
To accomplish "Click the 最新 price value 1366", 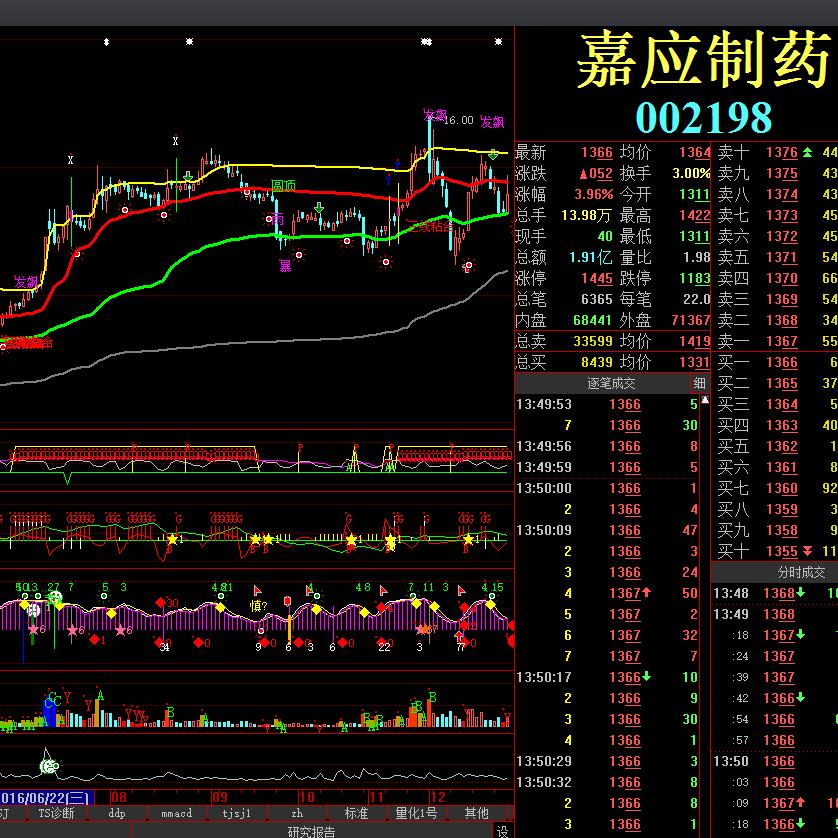I will pyautogui.click(x=597, y=153).
